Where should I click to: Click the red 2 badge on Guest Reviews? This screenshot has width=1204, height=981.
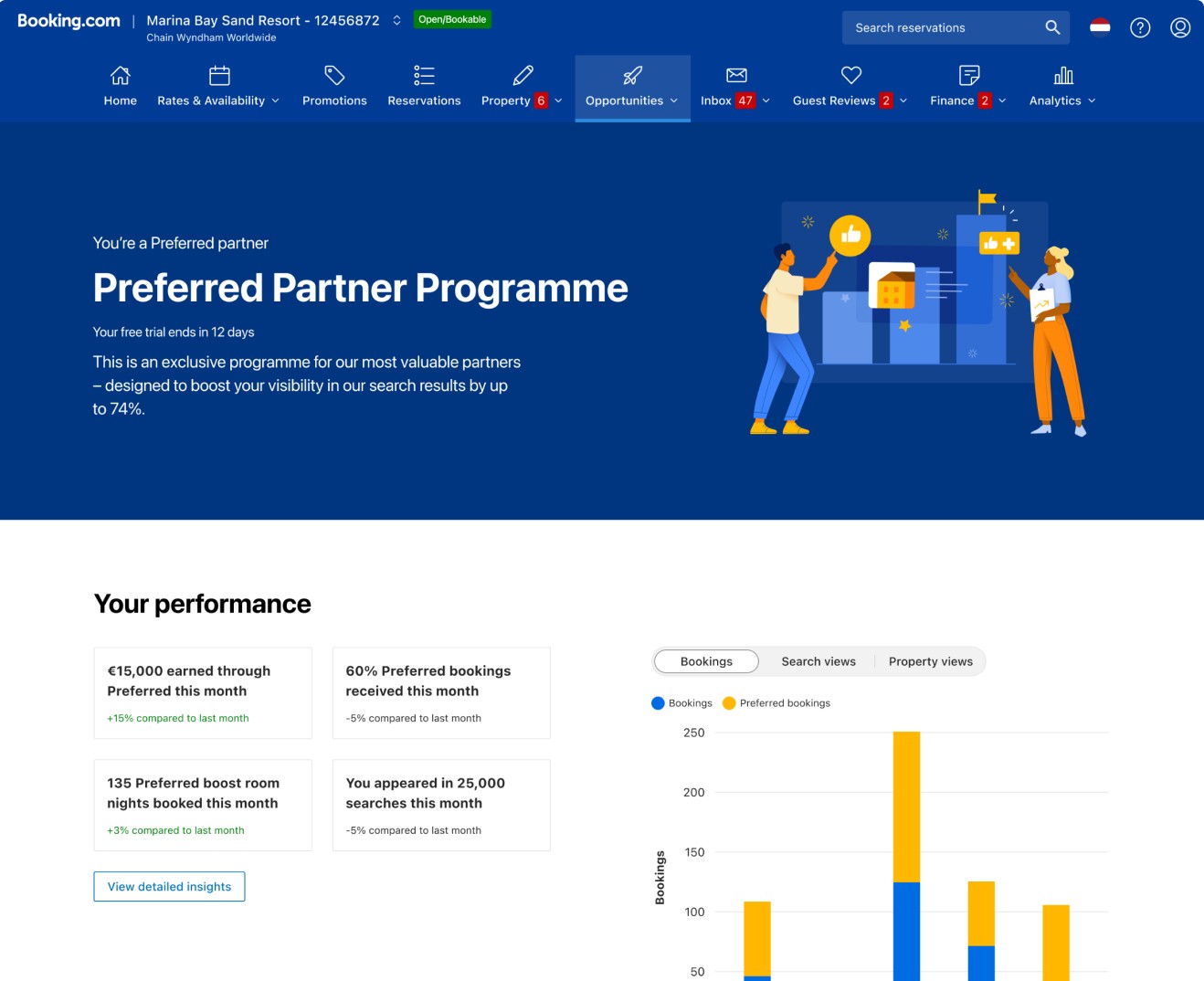(x=886, y=100)
